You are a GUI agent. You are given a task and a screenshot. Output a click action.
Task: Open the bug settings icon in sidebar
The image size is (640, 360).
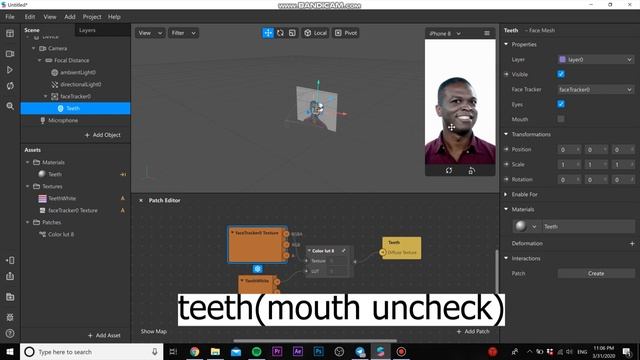10,317
